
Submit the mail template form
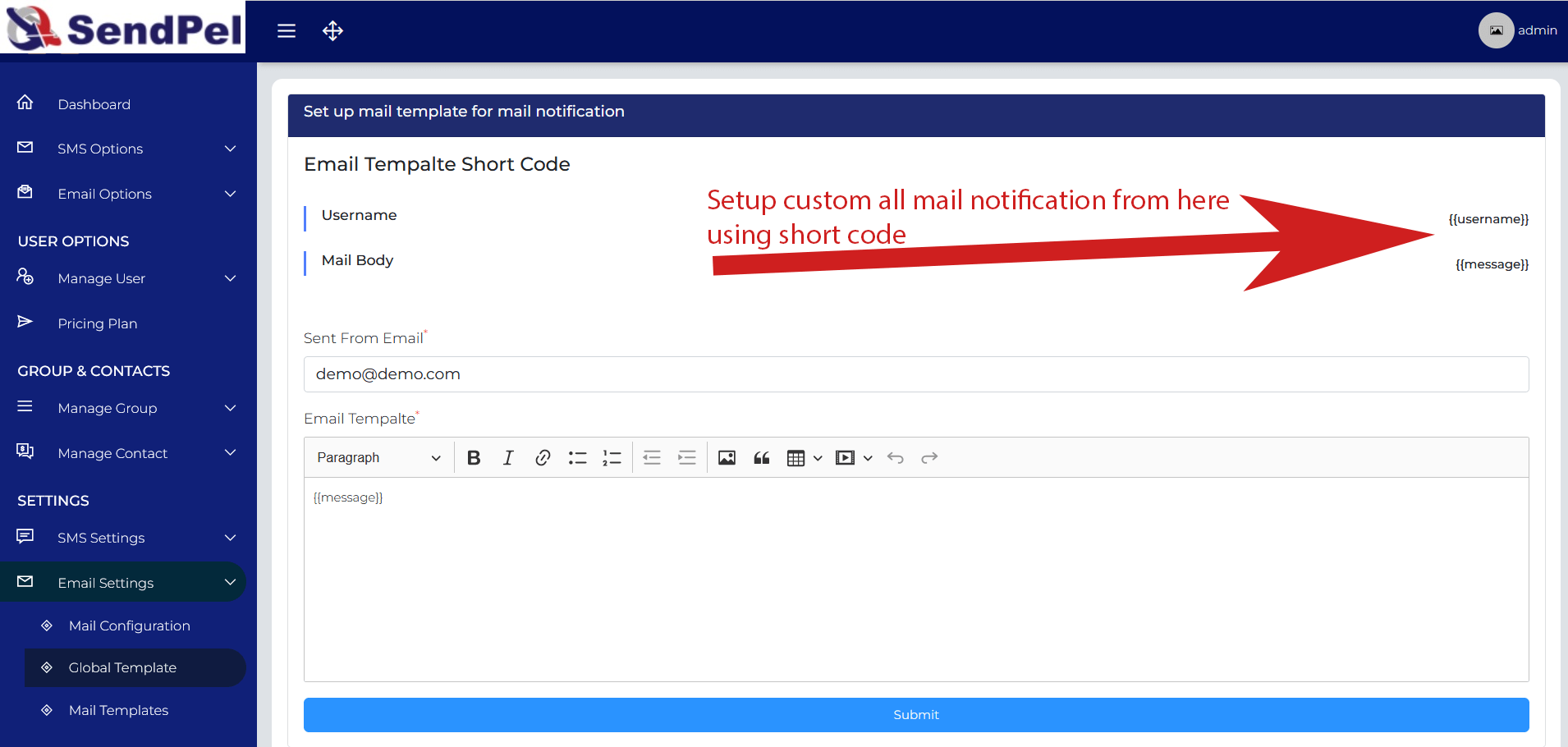click(x=915, y=715)
